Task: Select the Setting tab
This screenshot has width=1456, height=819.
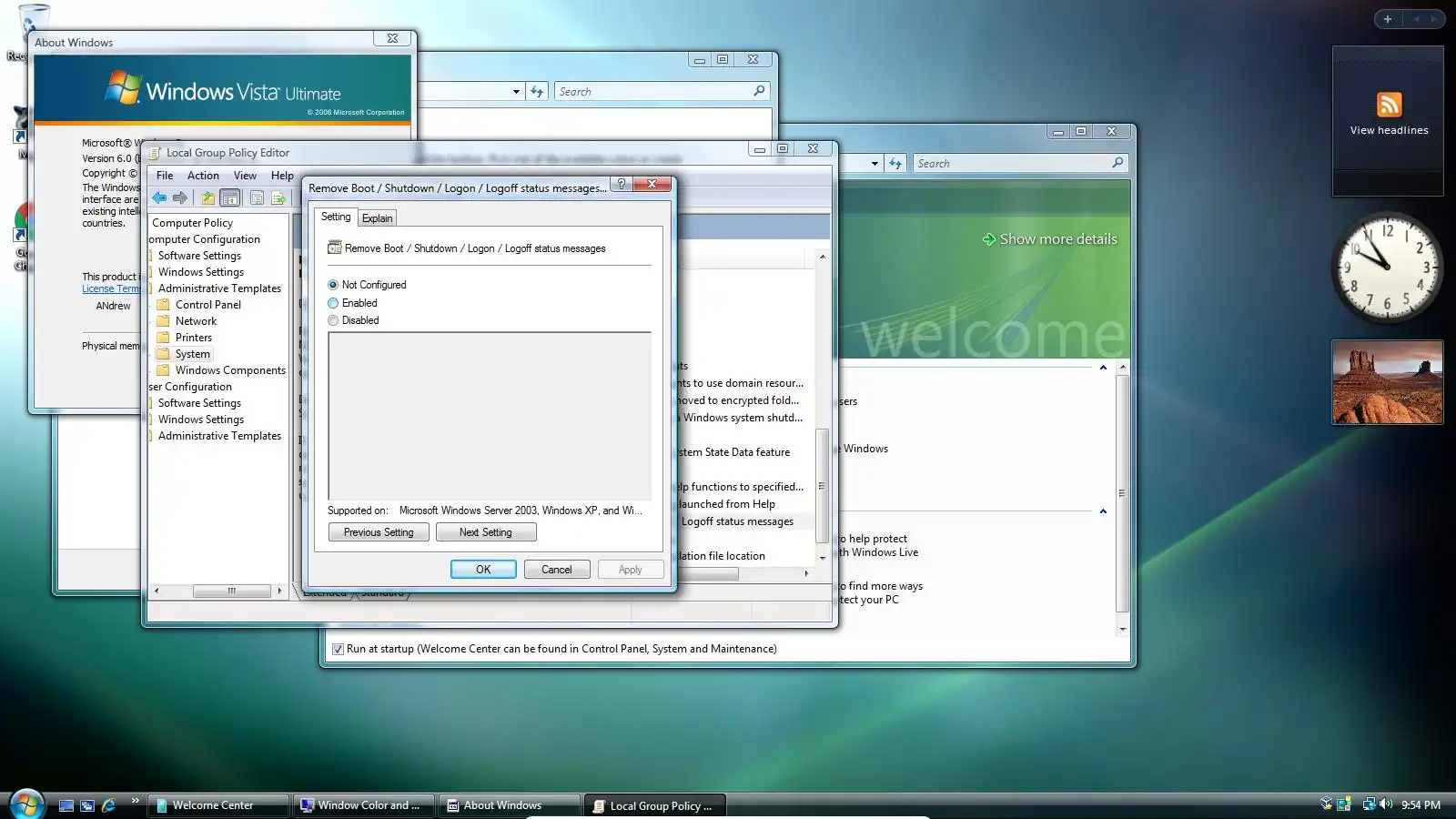Action: [x=336, y=217]
